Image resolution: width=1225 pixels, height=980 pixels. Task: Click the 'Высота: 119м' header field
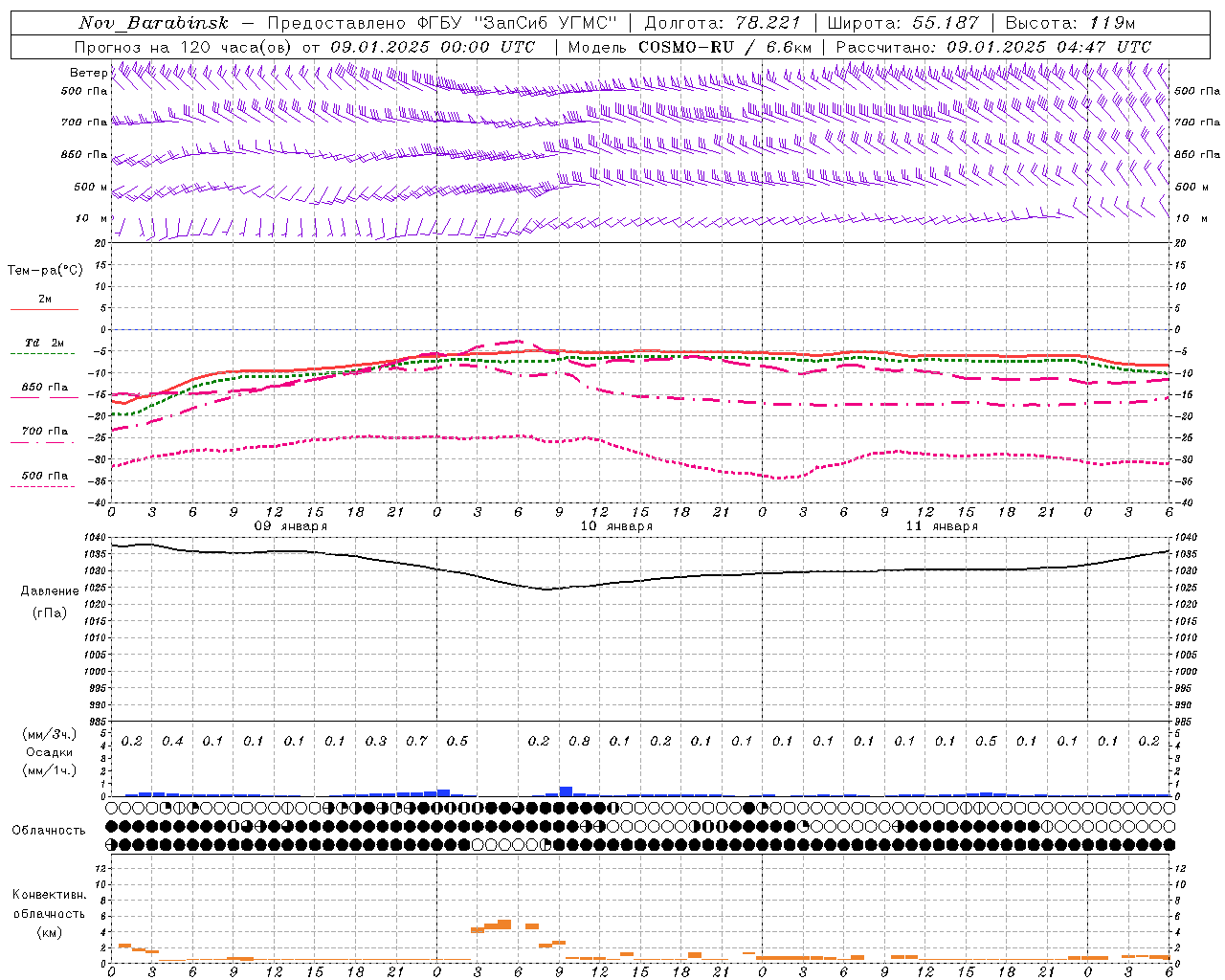click(1070, 23)
